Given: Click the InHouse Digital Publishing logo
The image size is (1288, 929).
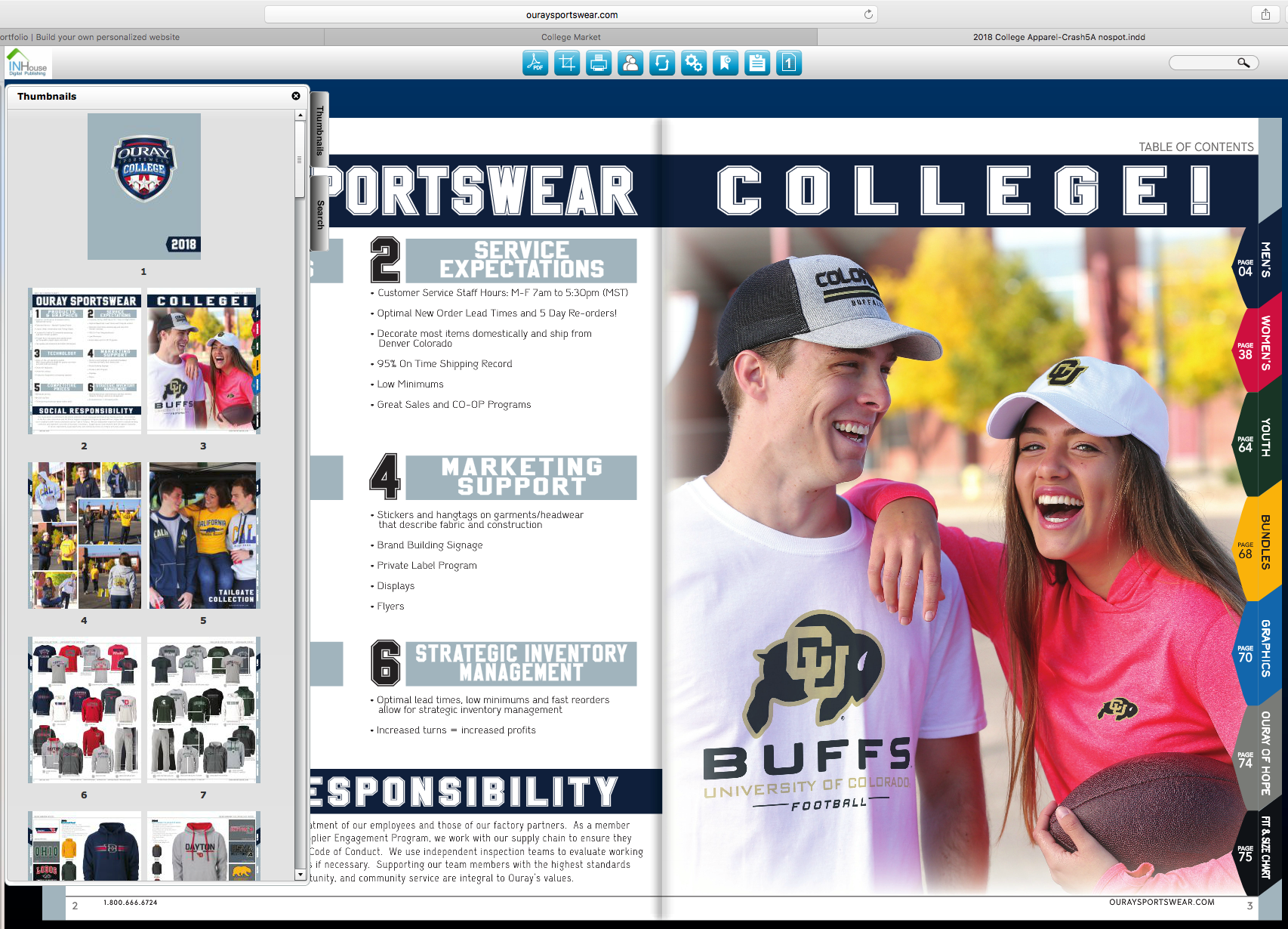Looking at the screenshot, I should point(27,63).
